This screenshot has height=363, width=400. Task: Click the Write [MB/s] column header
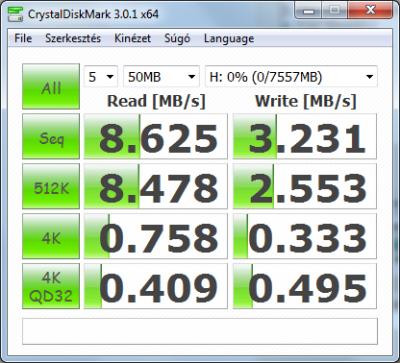click(306, 101)
